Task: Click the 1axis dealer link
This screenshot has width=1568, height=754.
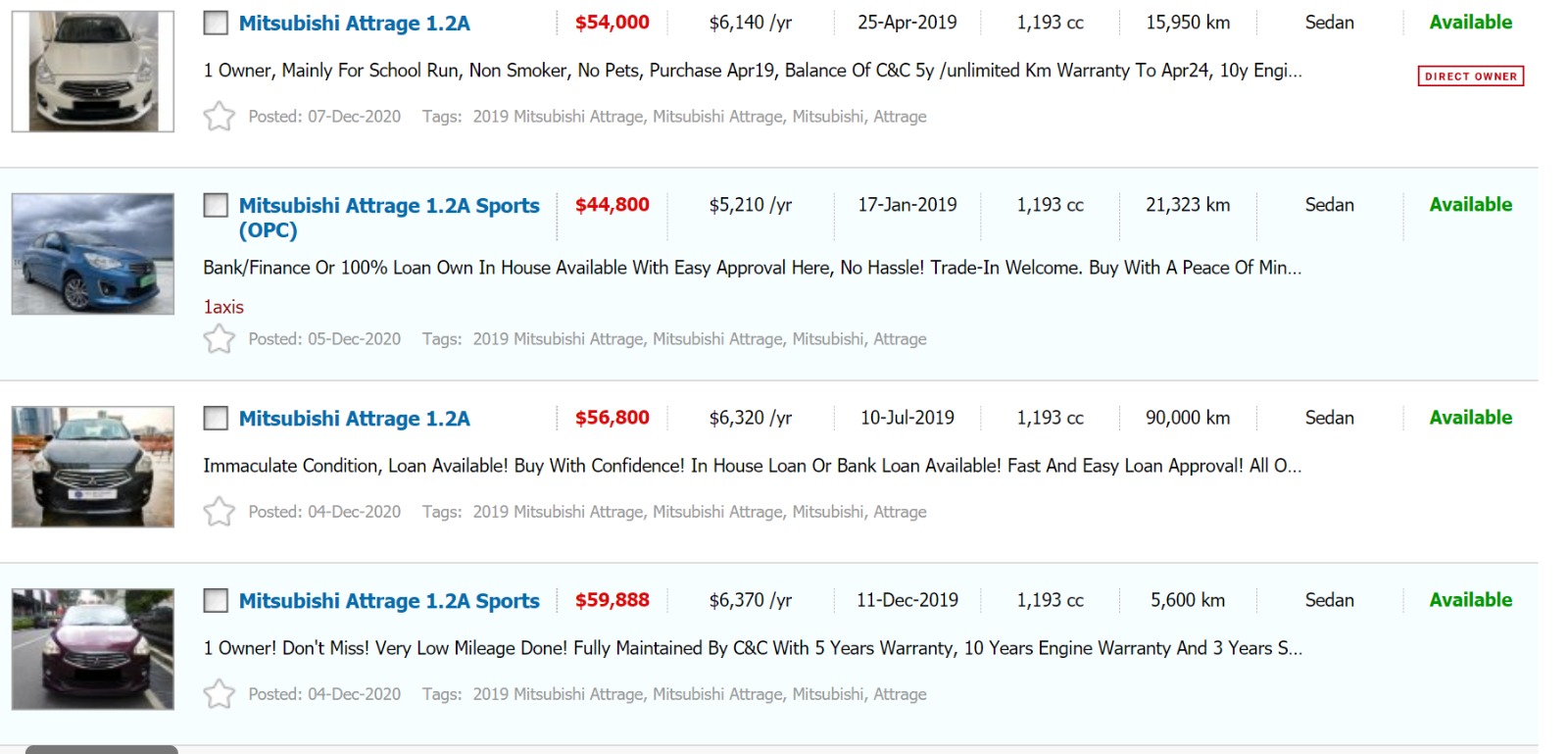Action: (x=223, y=307)
